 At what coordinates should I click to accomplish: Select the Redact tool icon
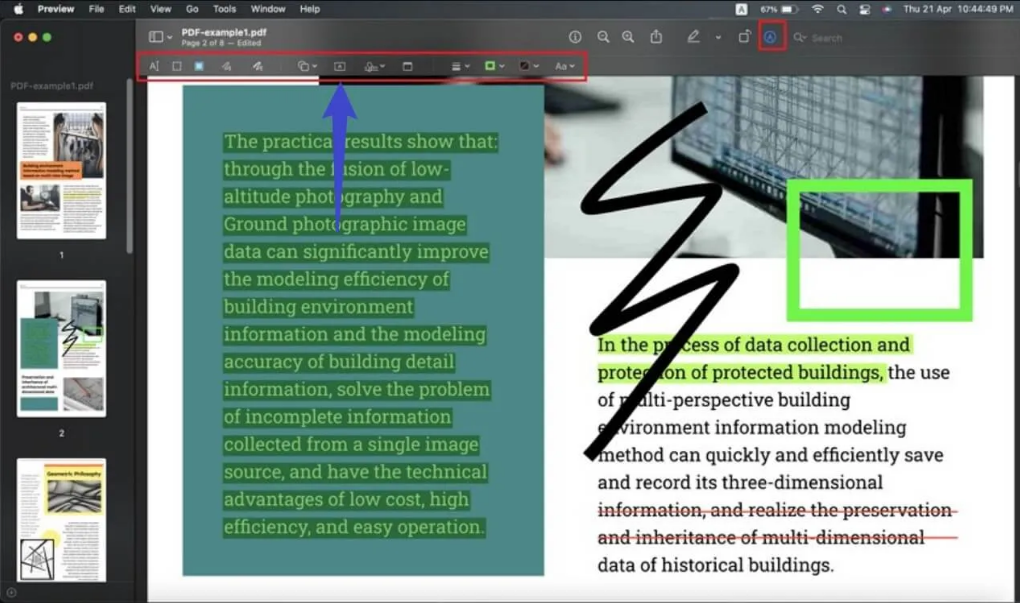pyautogui.click(x=199, y=66)
